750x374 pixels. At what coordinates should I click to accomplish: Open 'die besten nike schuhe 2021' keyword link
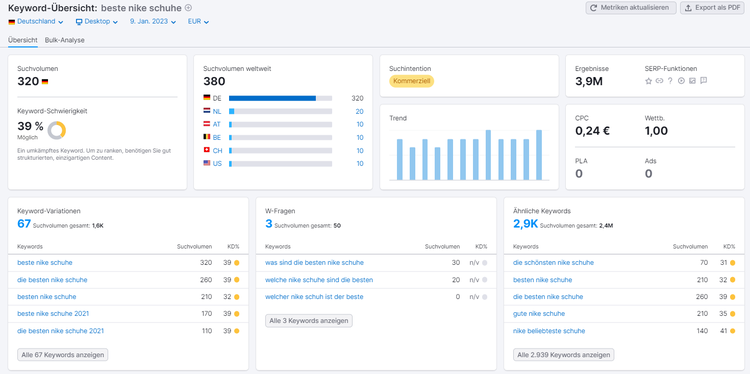(60, 331)
